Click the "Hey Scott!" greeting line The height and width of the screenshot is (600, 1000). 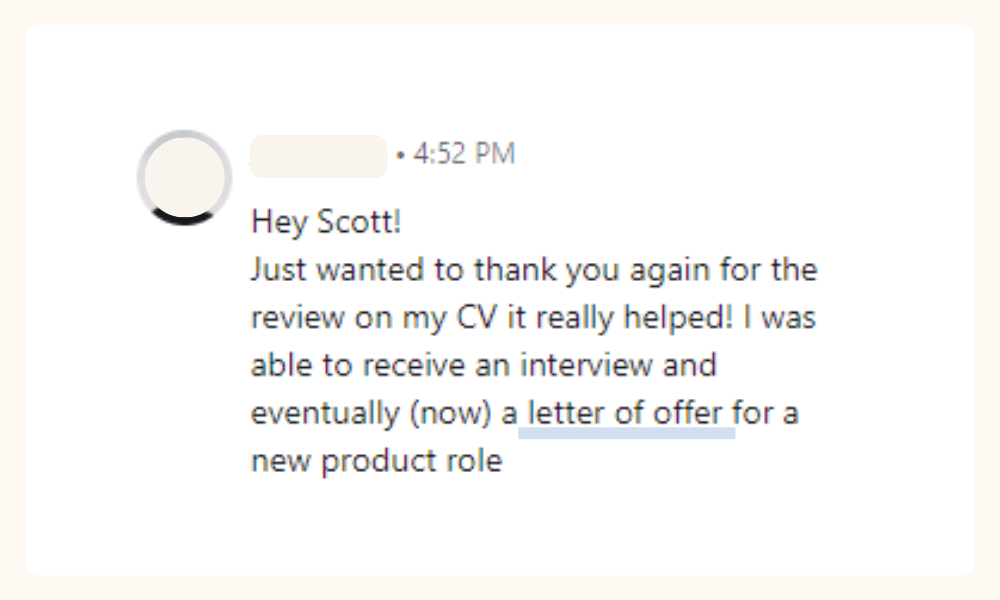pyautogui.click(x=326, y=222)
